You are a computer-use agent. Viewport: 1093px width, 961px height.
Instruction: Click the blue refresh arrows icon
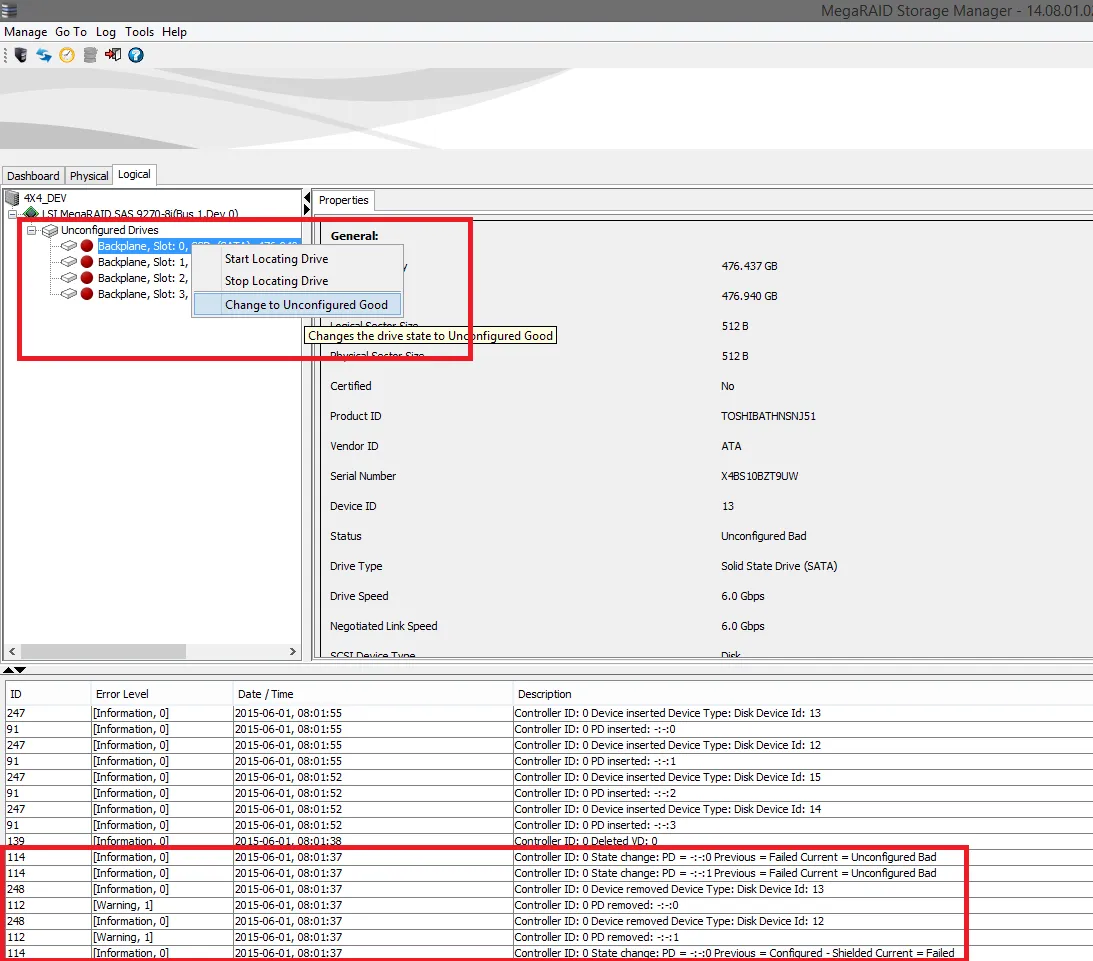pos(44,55)
